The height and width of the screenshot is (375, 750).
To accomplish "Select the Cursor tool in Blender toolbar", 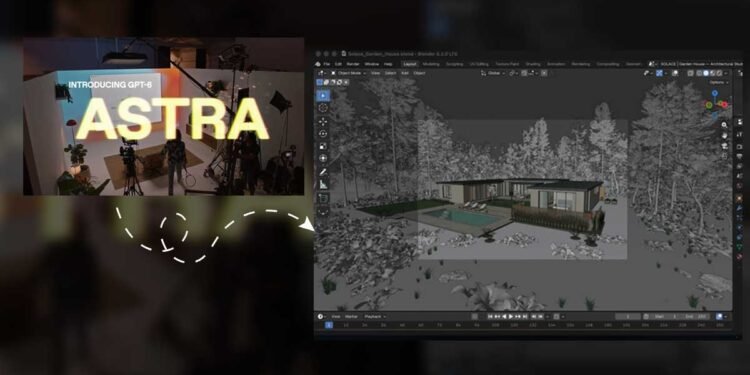I will coord(323,109).
